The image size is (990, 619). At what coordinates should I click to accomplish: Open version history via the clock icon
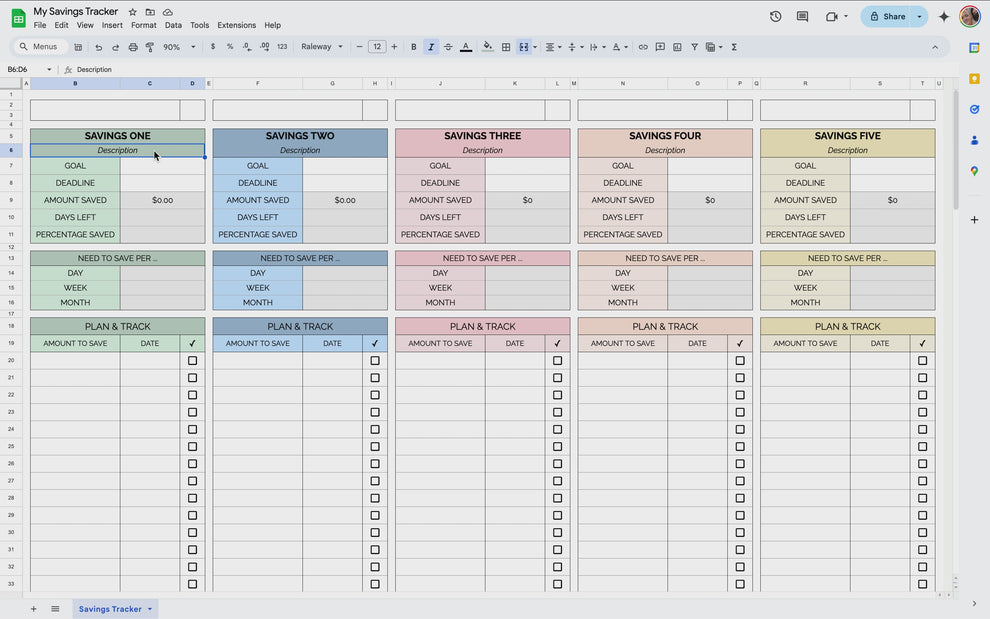pyautogui.click(x=777, y=16)
